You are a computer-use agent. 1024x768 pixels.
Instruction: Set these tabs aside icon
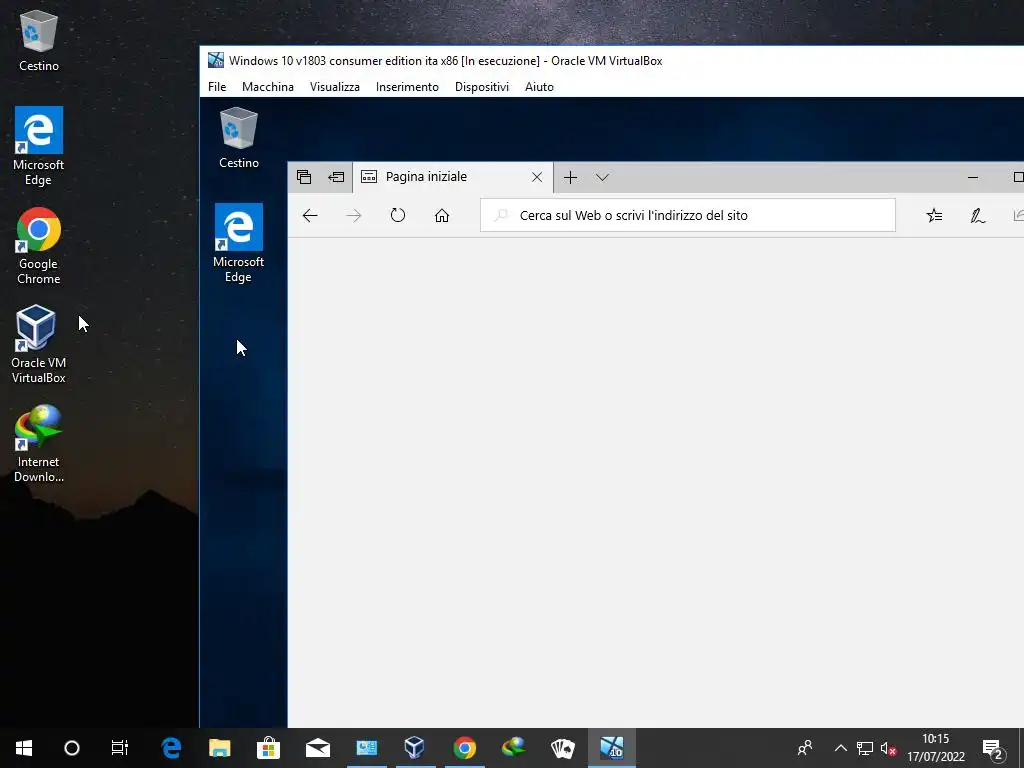(x=336, y=177)
